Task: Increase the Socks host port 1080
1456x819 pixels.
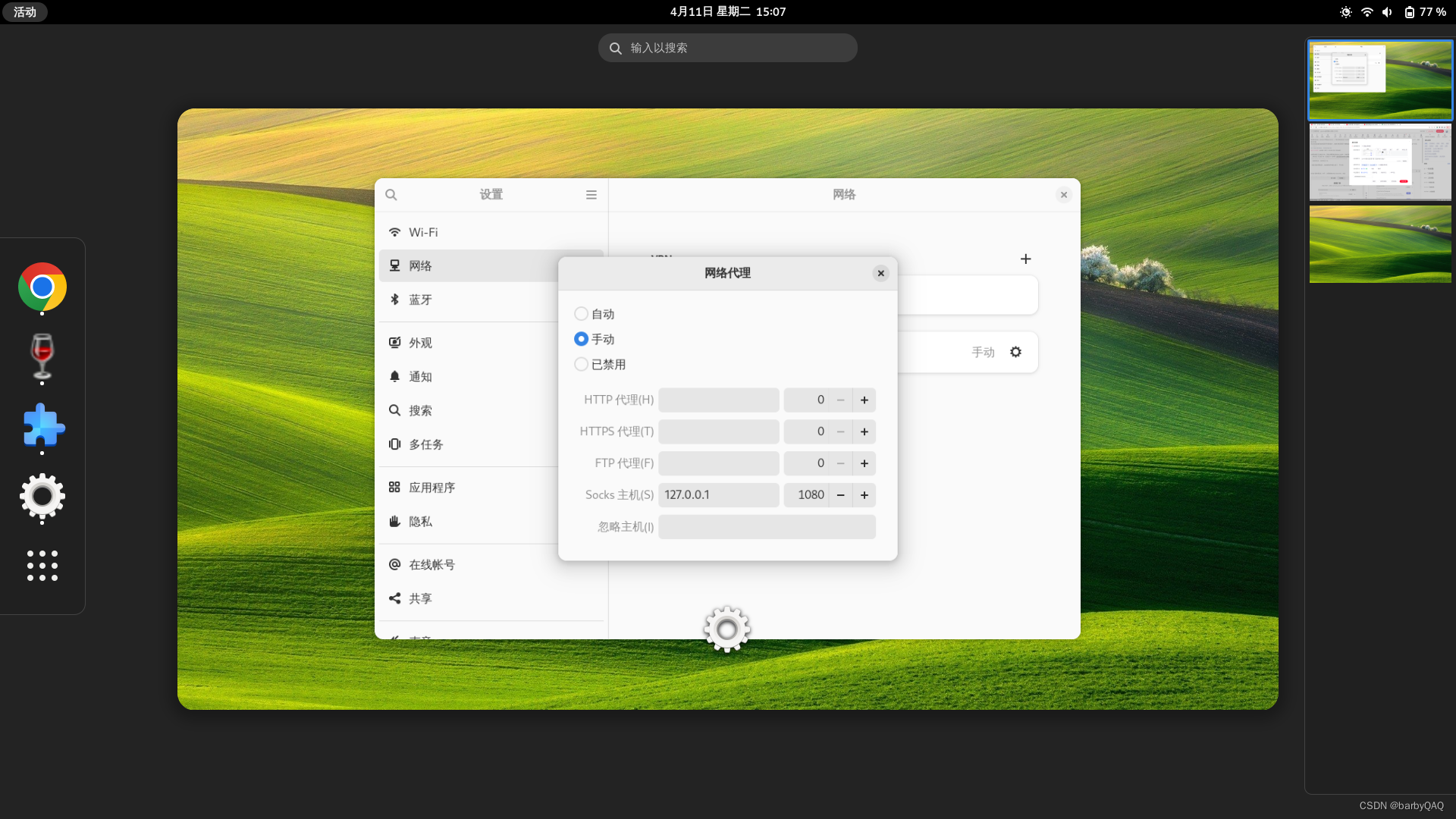Action: [x=864, y=495]
